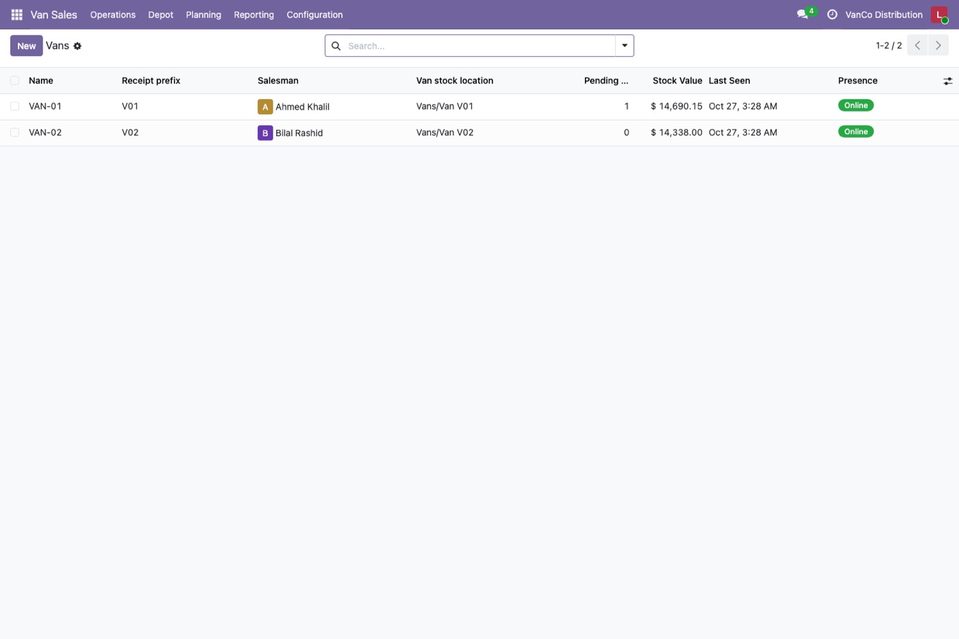Click the $ 14,690.15 stock value
Image resolution: width=959 pixels, height=639 pixels.
[x=676, y=106]
